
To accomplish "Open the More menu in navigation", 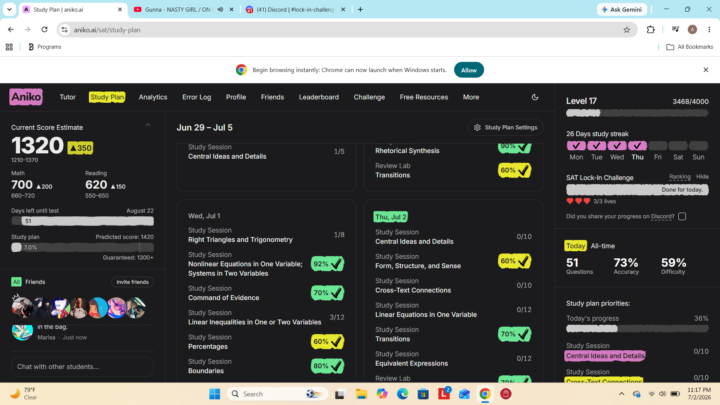I will click(x=471, y=97).
